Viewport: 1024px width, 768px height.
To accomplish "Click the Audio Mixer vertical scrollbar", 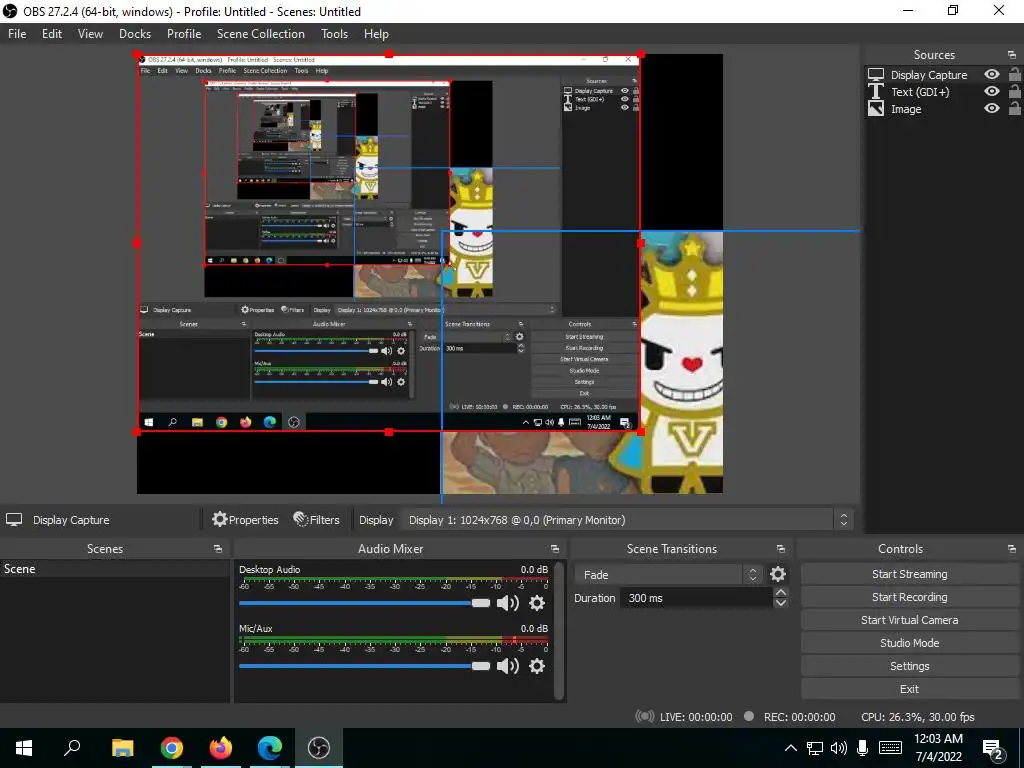I will (x=558, y=630).
